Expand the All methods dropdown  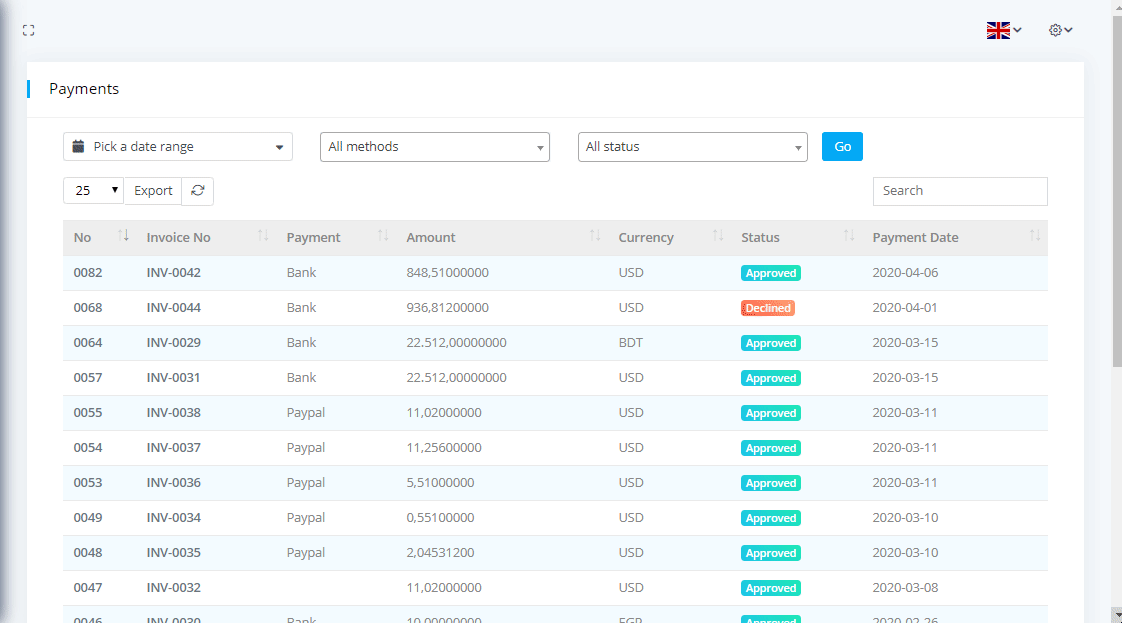(x=434, y=147)
